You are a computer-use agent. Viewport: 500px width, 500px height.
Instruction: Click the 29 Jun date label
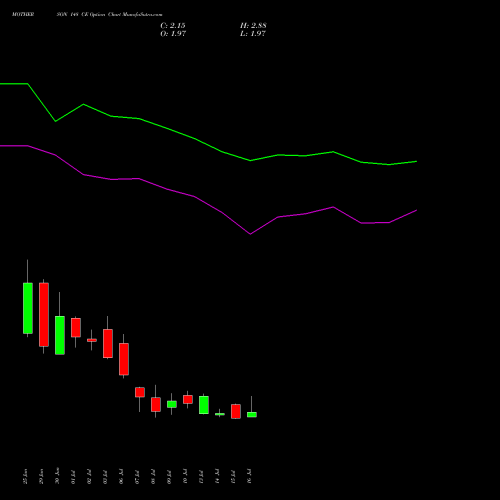point(41,476)
